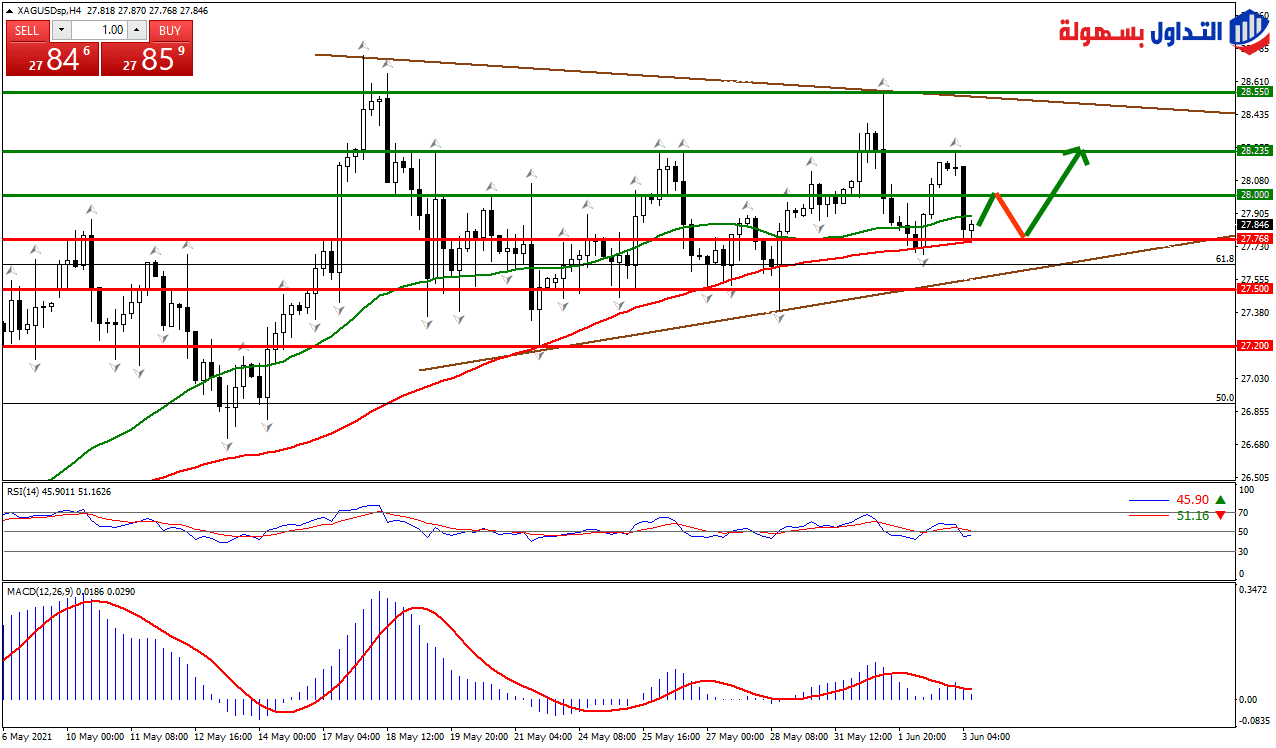Select the '28.235' green price level label
Viewport: 1276px width, 748px height.
(1254, 150)
